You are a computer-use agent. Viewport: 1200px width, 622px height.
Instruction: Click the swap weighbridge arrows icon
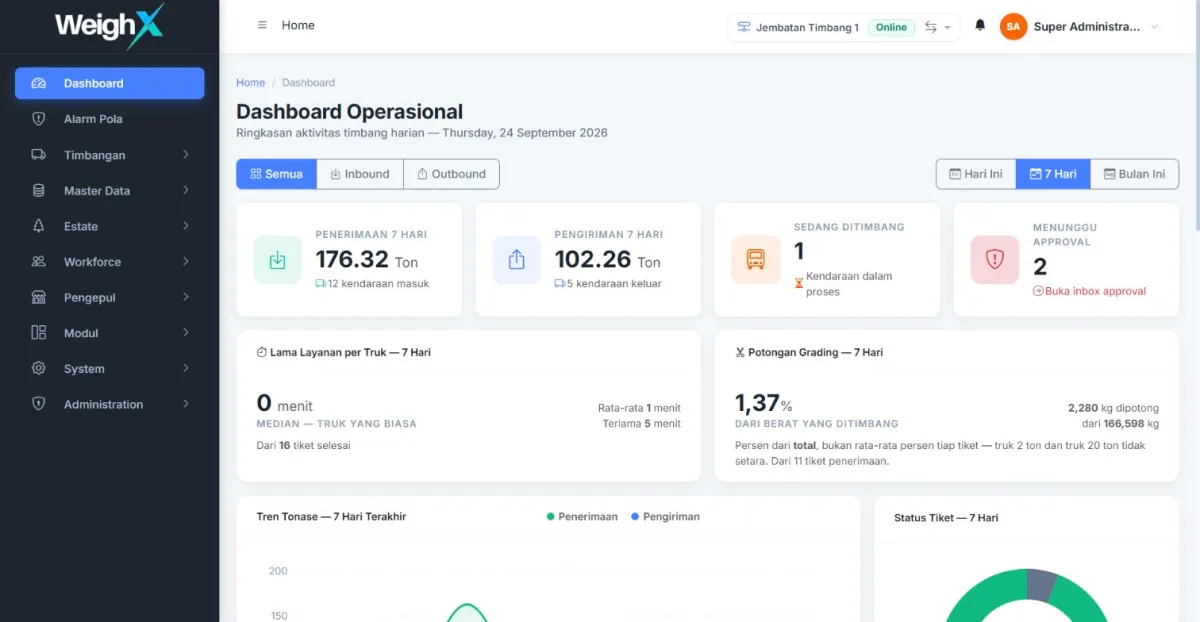931,27
